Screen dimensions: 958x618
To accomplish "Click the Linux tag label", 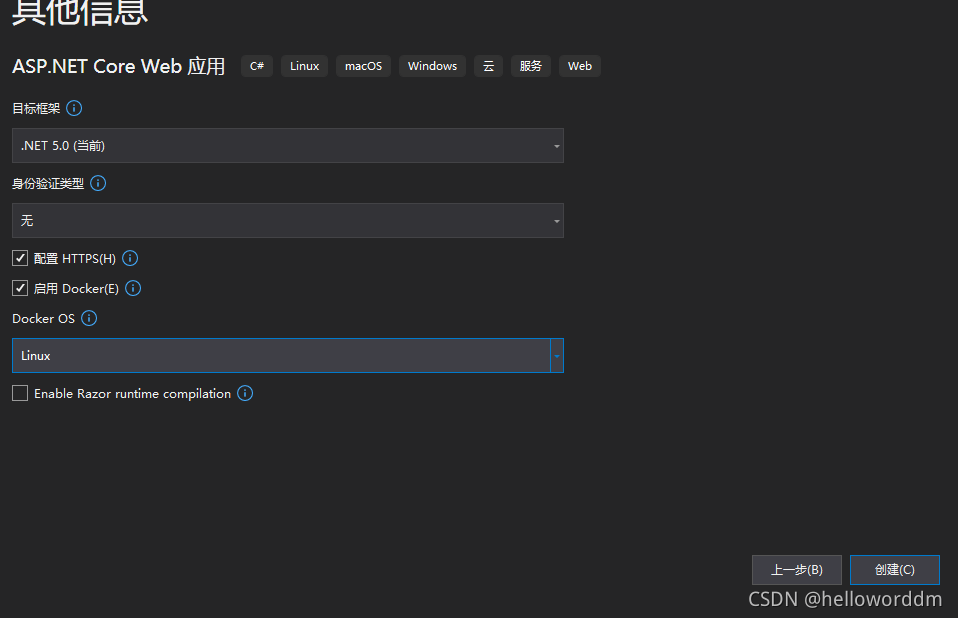I will point(304,66).
